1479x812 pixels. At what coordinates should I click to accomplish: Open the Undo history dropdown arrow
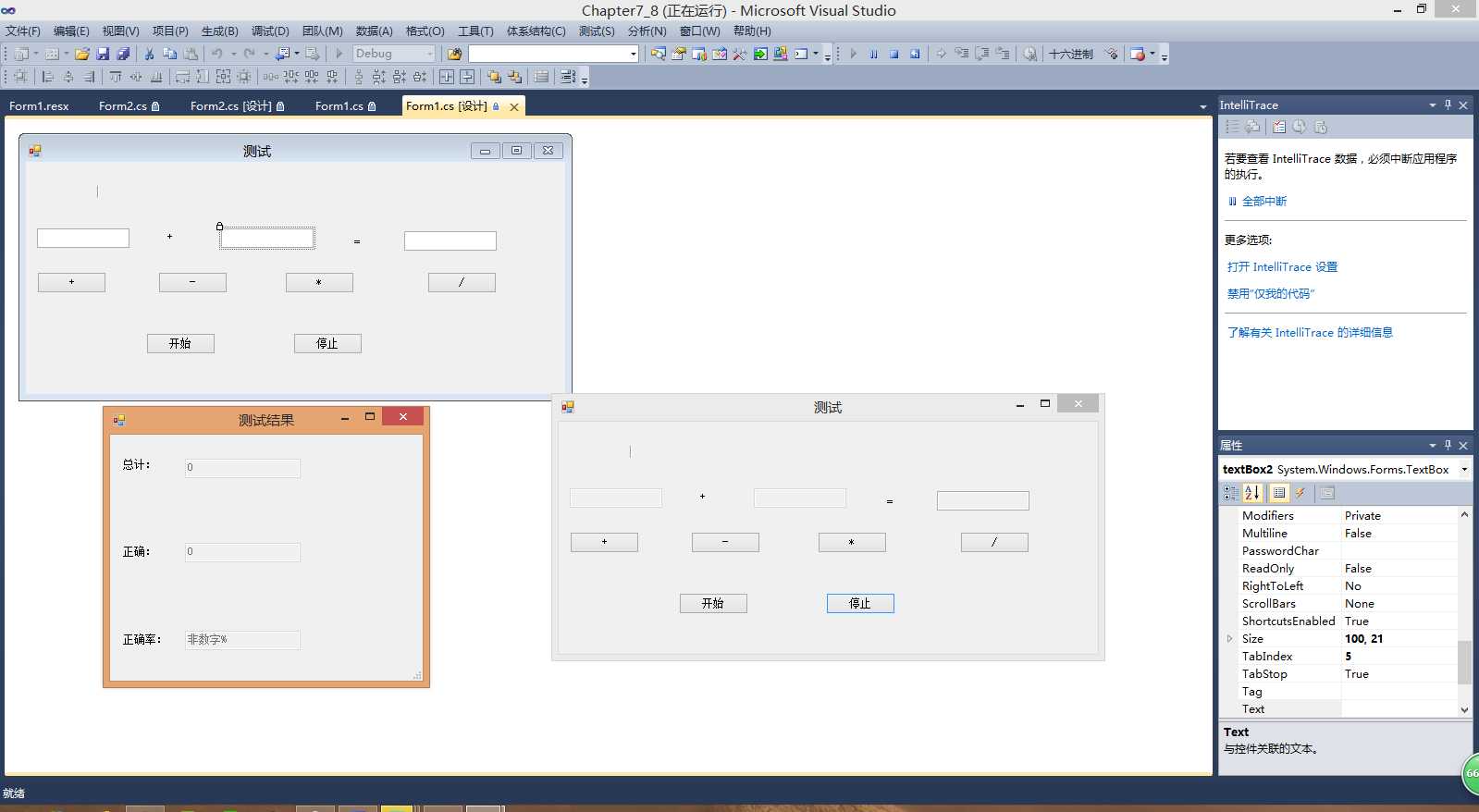(233, 54)
